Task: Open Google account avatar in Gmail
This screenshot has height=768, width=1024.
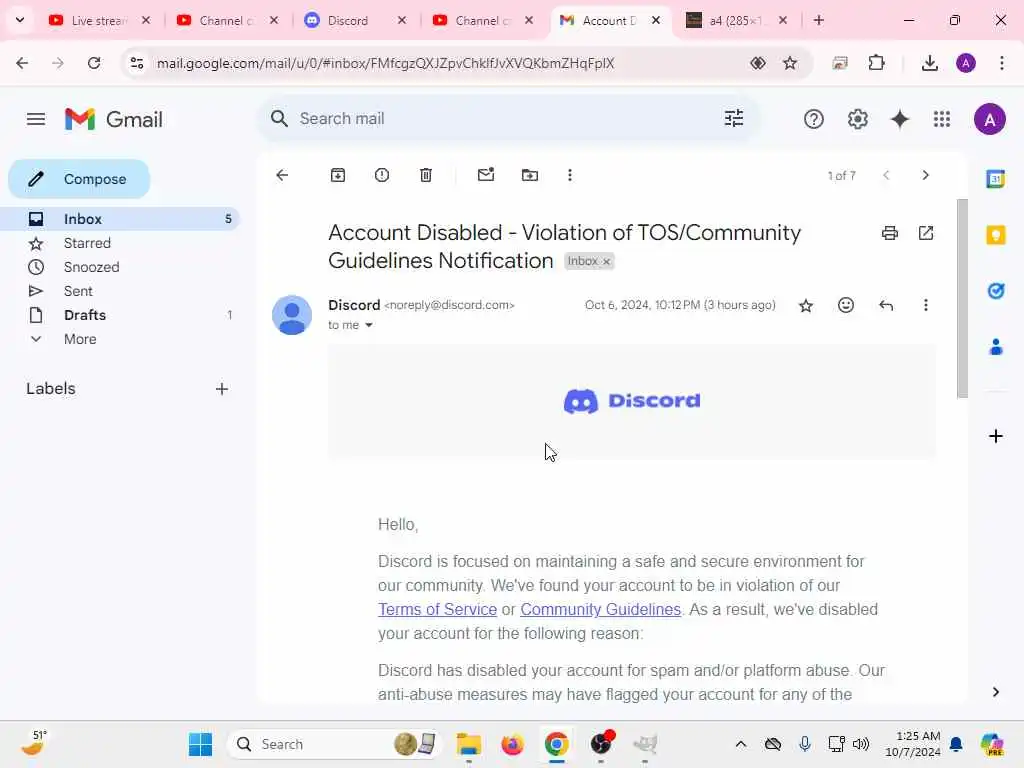Action: pyautogui.click(x=989, y=120)
